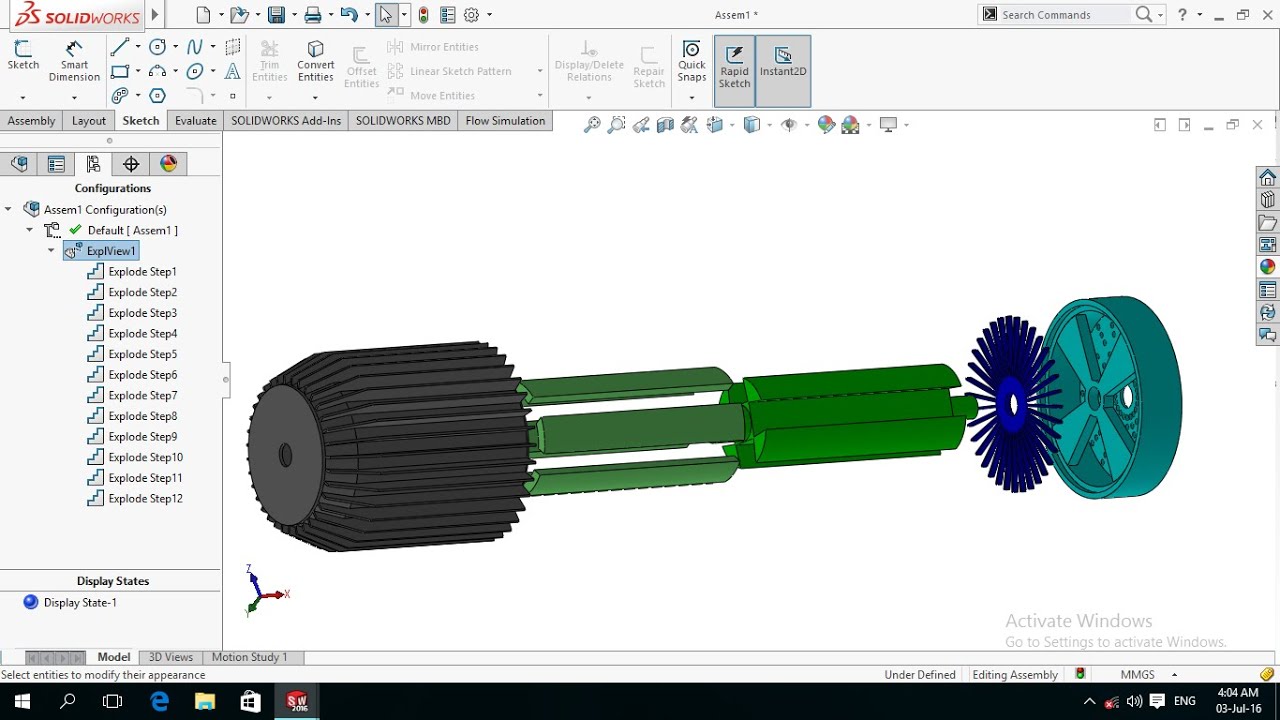Open the PropertyManager tab icon
1280x720 pixels.
tap(56, 164)
